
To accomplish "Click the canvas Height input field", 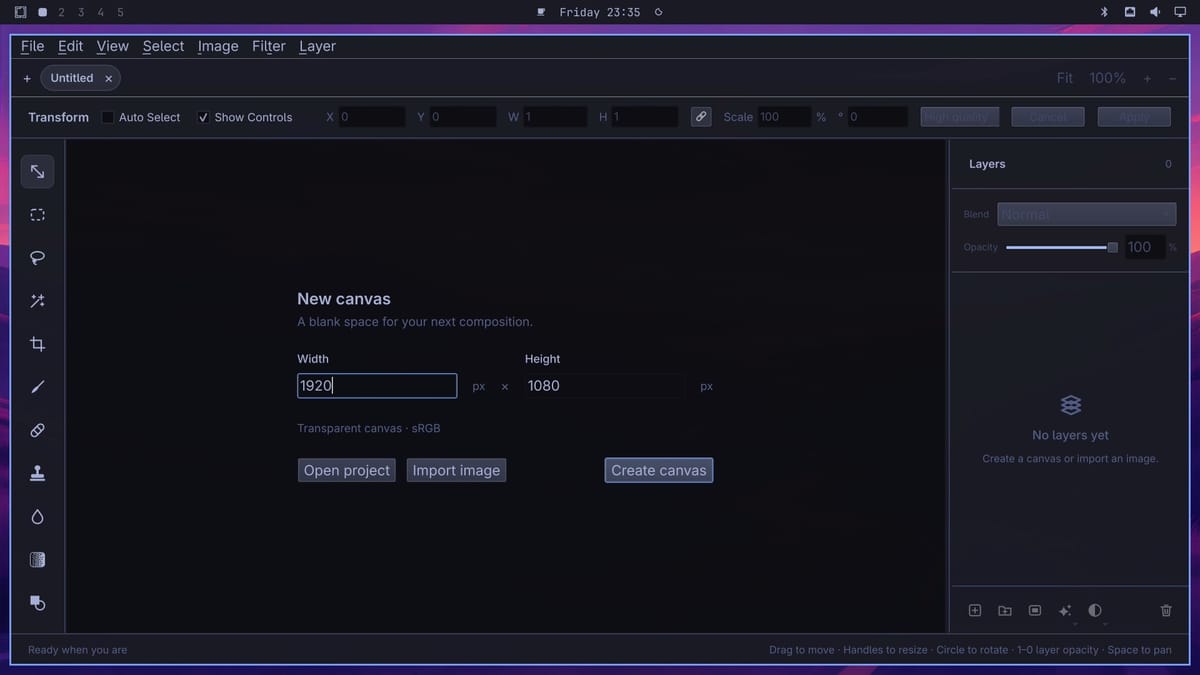I will [605, 386].
